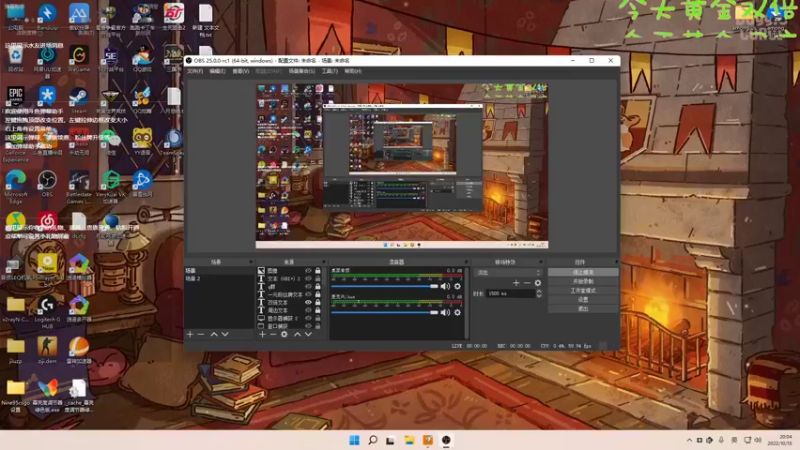Image resolution: width=800 pixels, height=450 pixels.
Task: Add a new scene with the Scenes plus icon
Action: tap(190, 334)
